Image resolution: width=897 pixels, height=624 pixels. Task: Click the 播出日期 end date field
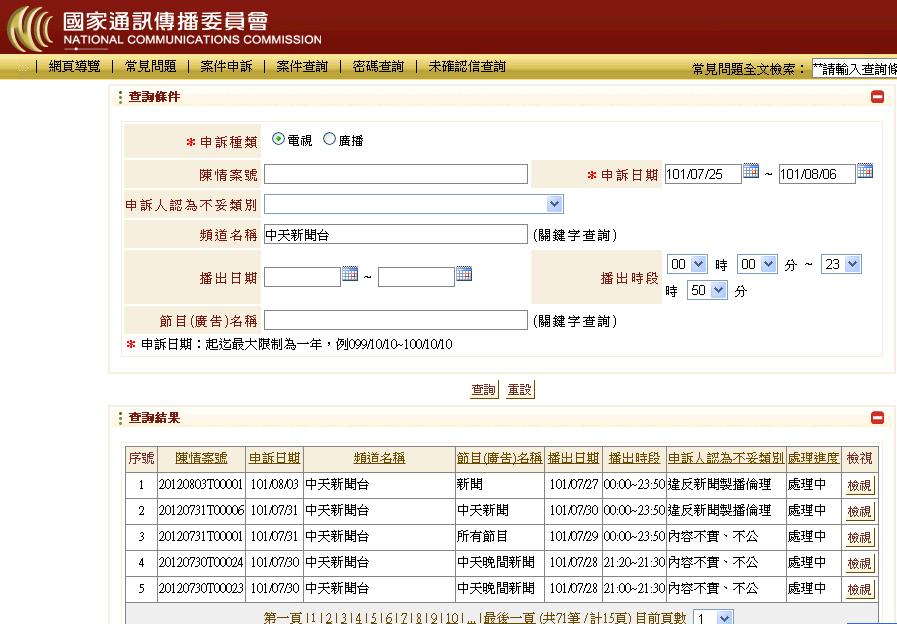click(x=416, y=277)
